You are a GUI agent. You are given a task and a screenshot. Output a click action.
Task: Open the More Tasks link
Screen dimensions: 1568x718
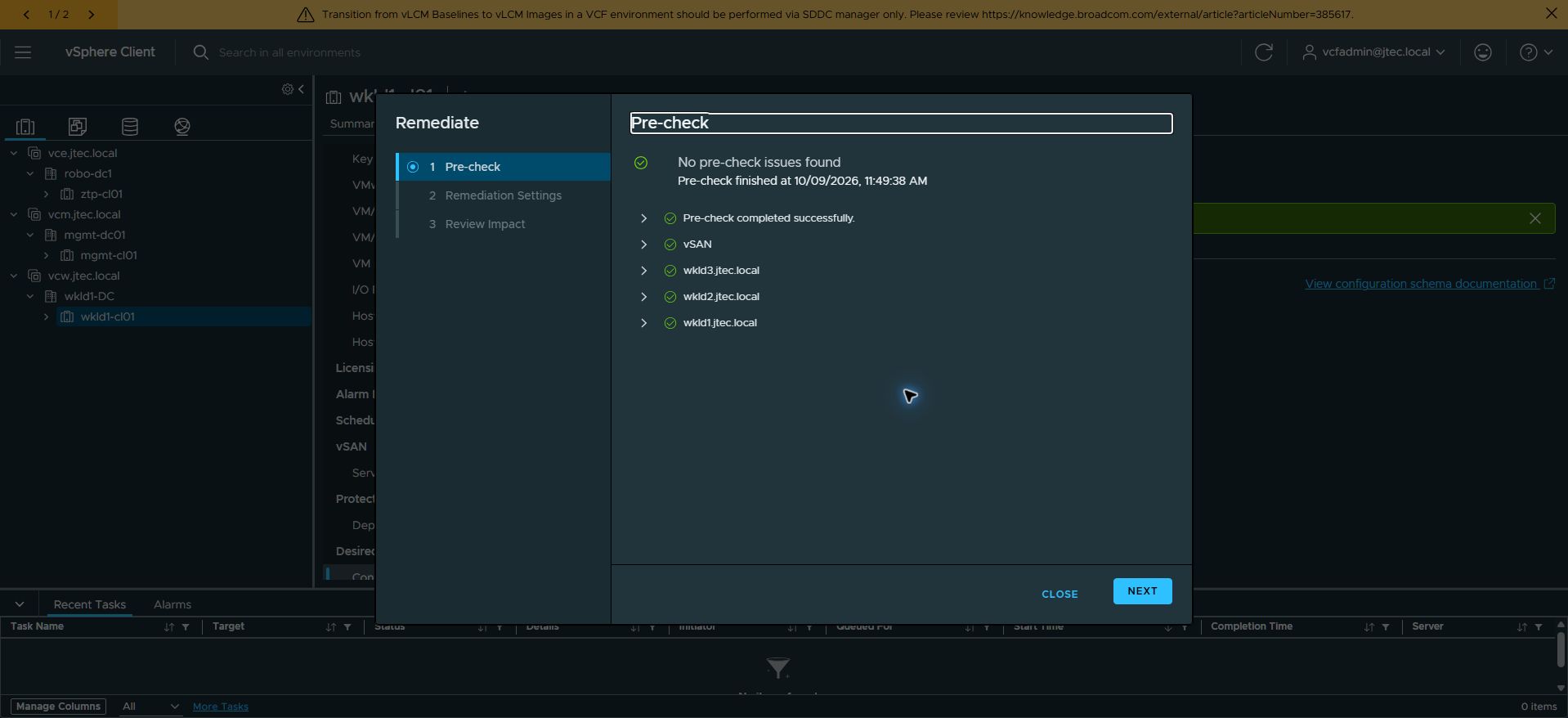click(x=221, y=707)
